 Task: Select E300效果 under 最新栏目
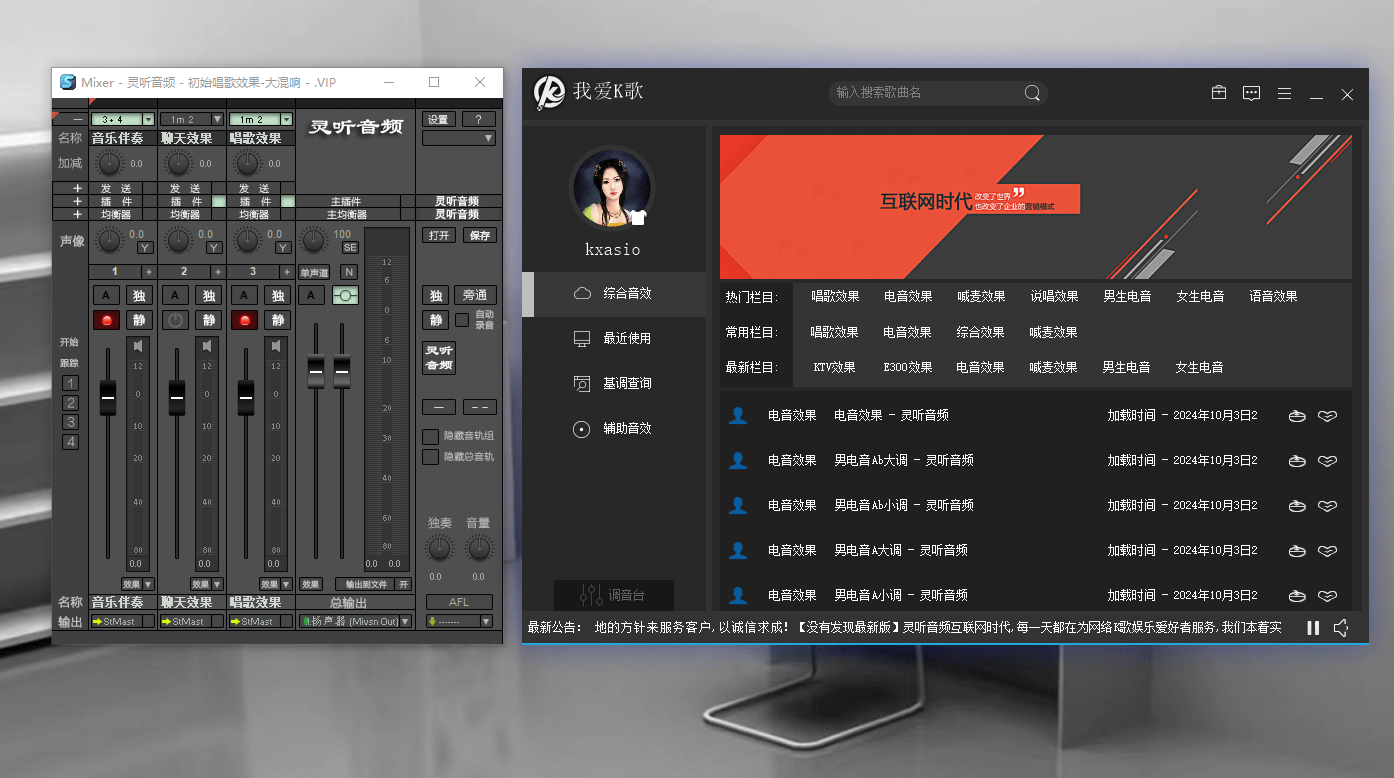click(x=908, y=367)
